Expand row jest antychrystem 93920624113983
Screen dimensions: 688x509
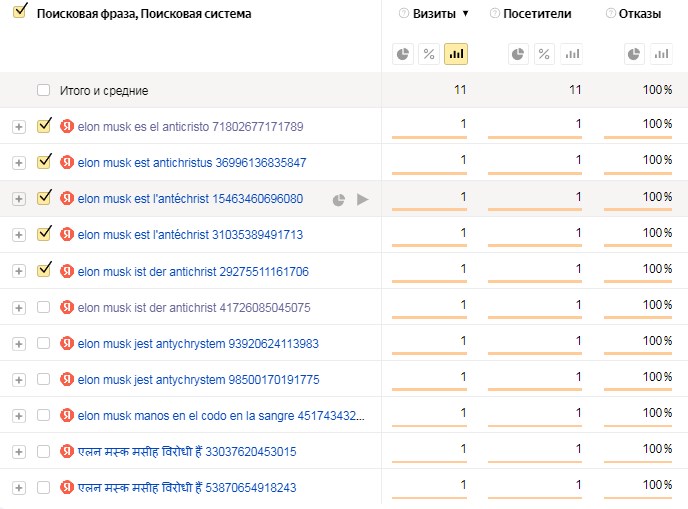[x=18, y=344]
